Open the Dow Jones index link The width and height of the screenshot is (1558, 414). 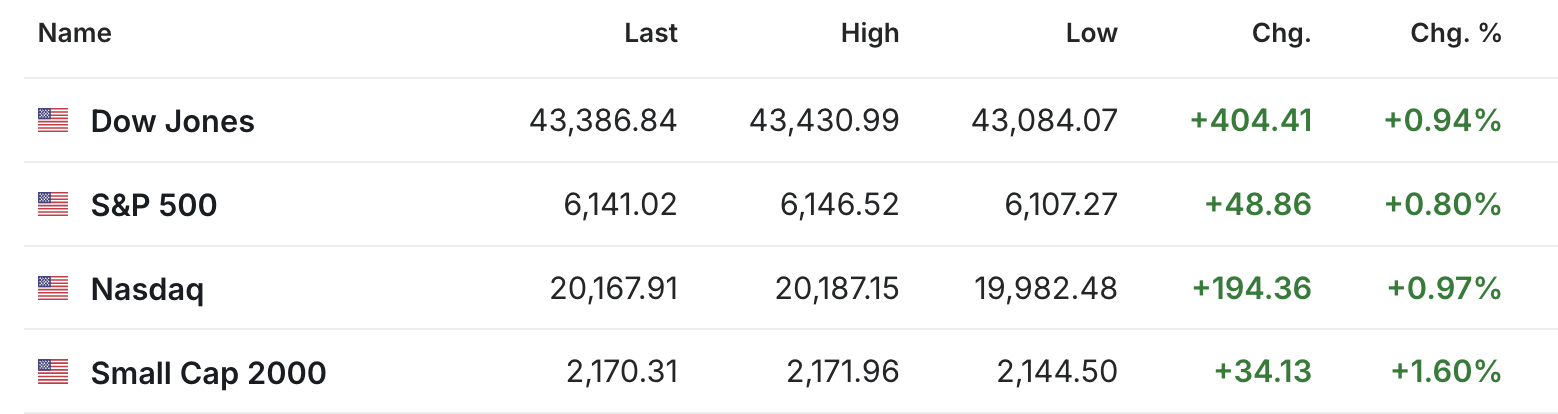coord(172,121)
